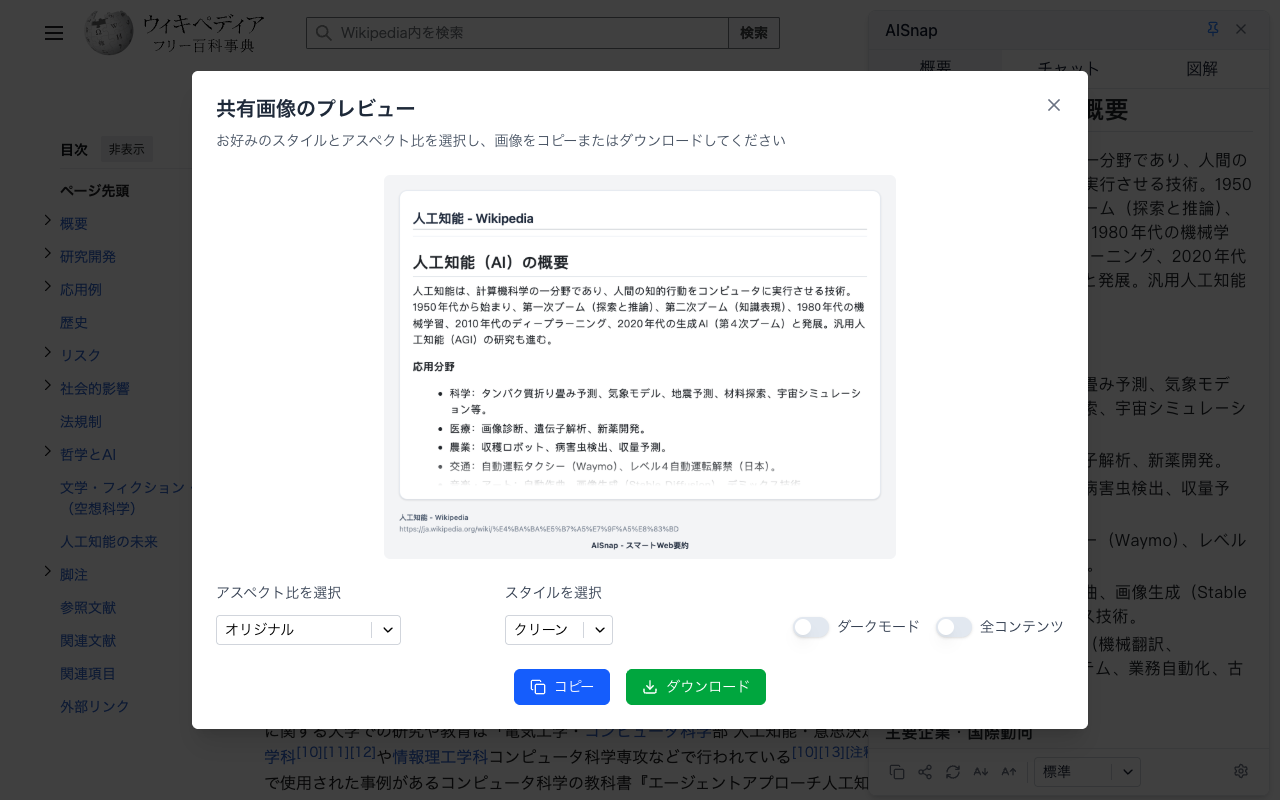Jump to the 概要 contents link text
Screen dimensions: 1280x800
(74, 224)
